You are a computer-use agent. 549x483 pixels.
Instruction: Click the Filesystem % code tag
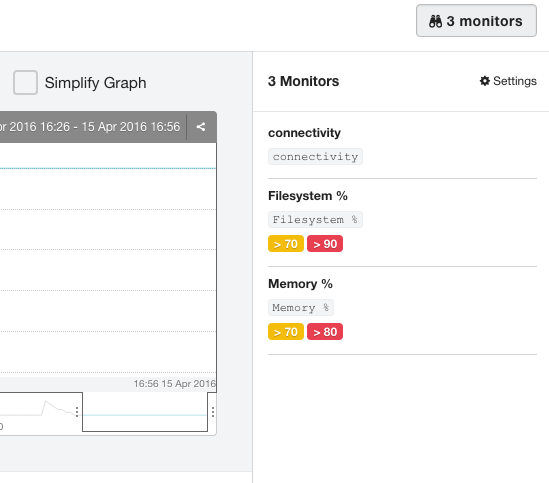click(x=315, y=220)
